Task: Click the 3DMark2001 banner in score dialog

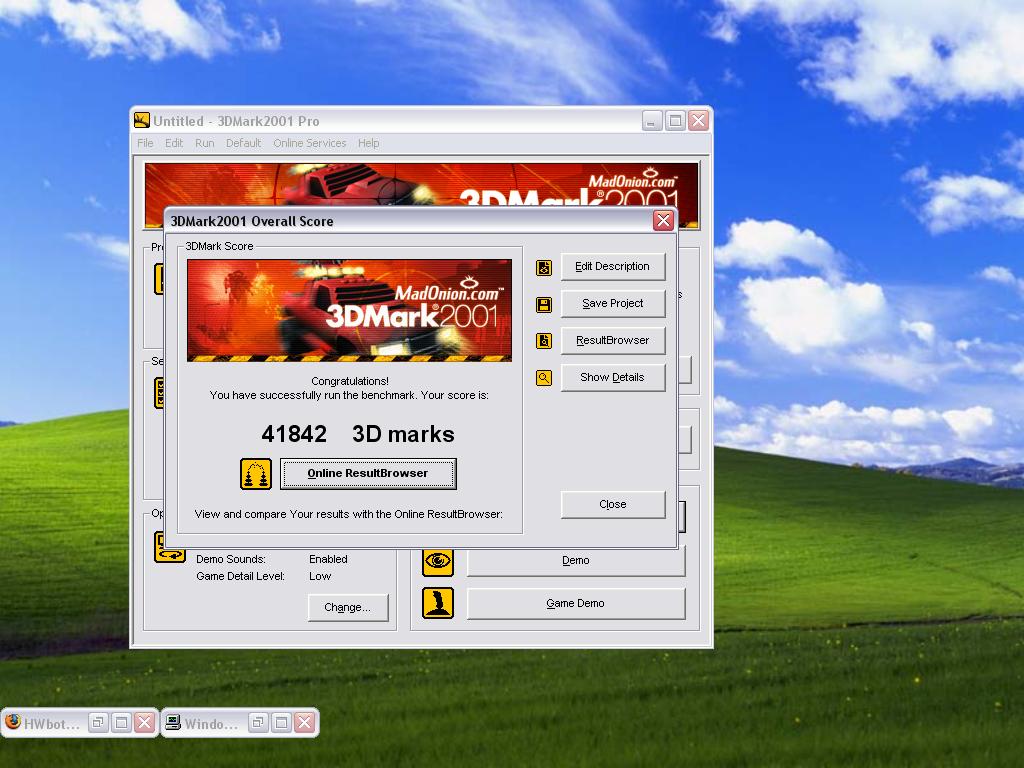Action: [x=349, y=310]
